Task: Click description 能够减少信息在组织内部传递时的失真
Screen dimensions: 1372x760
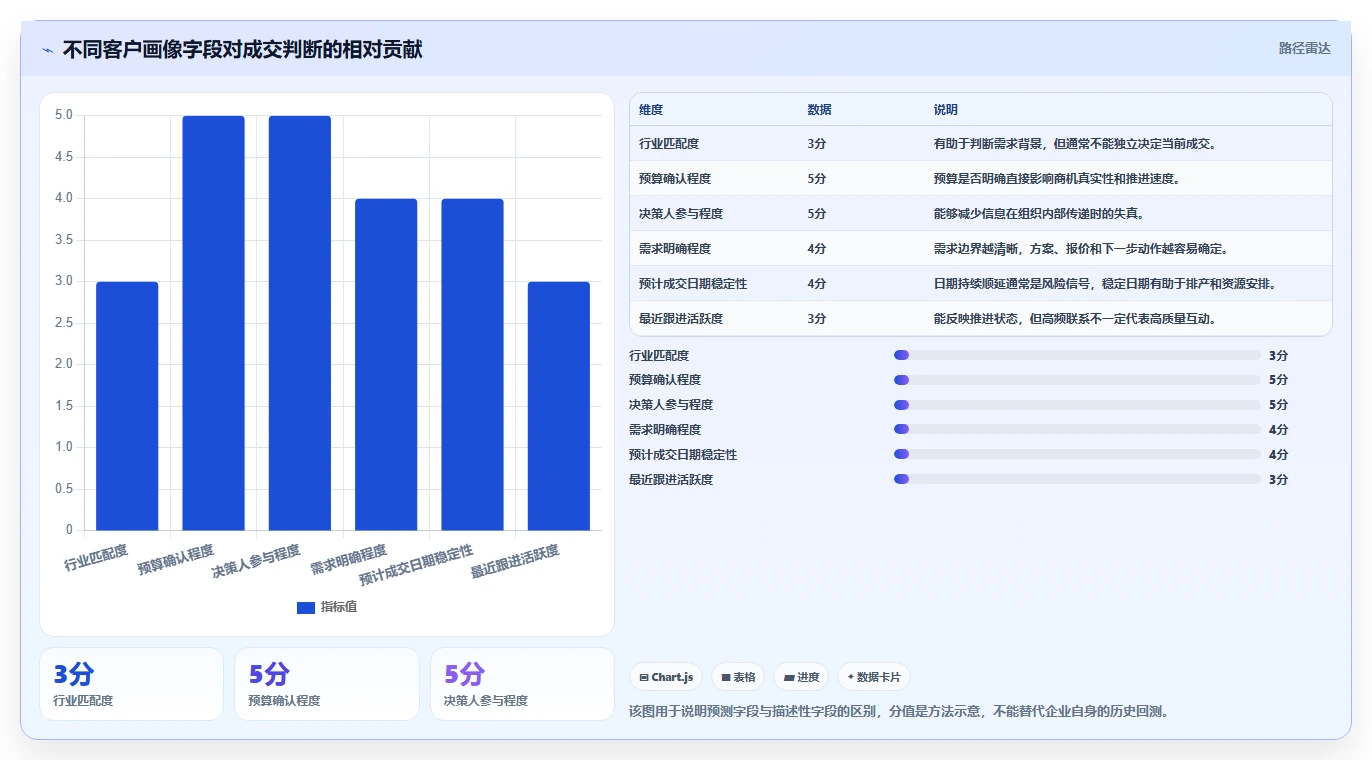Action: point(1039,214)
